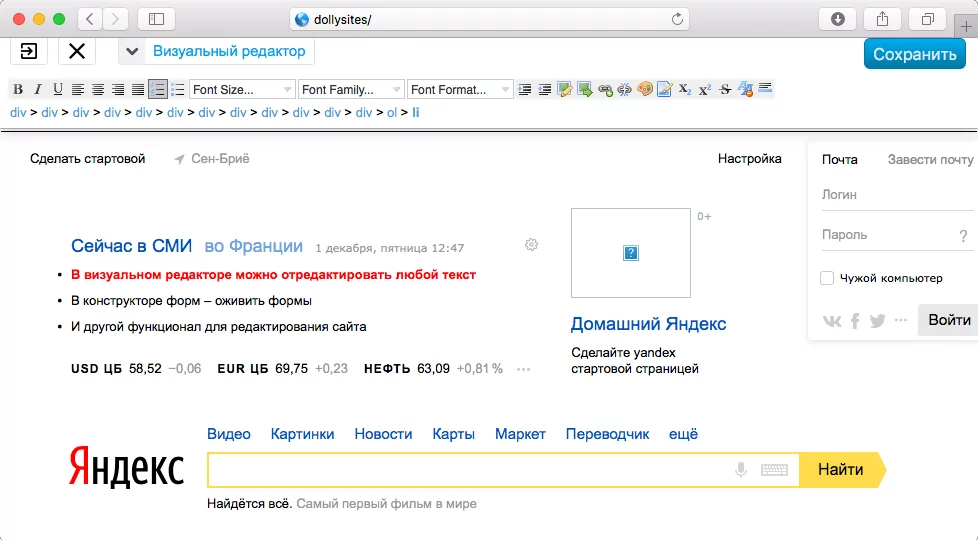Sign in with the Facebook icon
Screen dimensions: 978x540
[x=855, y=321]
